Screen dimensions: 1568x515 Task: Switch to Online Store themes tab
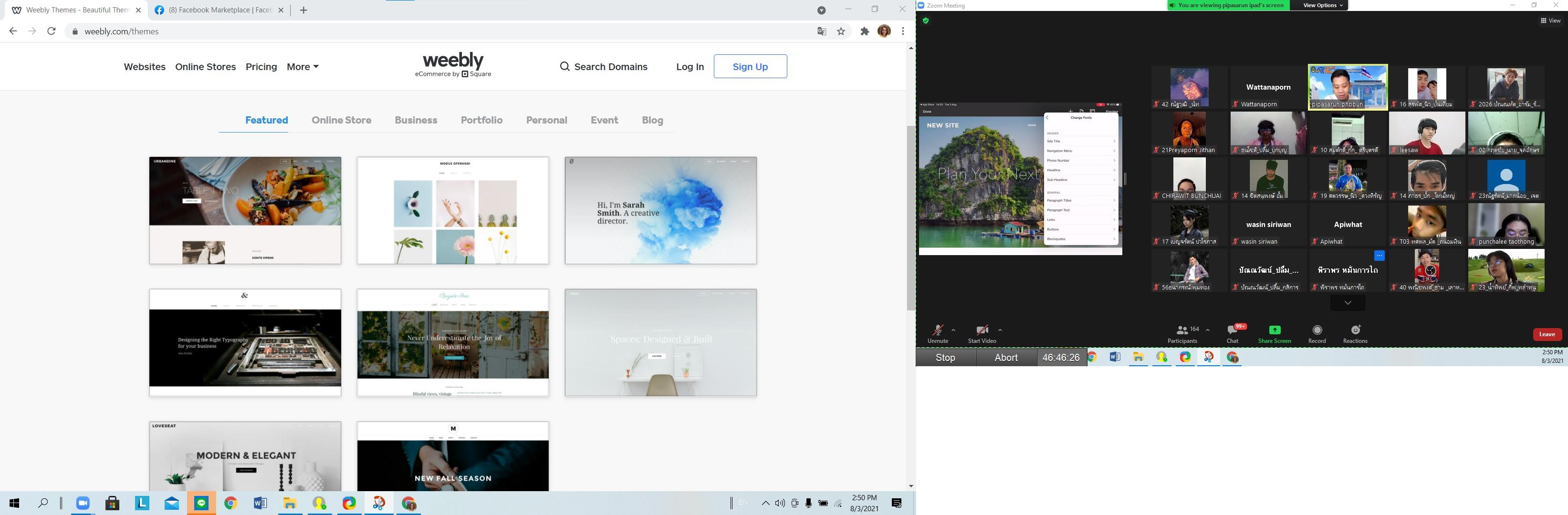click(x=342, y=120)
